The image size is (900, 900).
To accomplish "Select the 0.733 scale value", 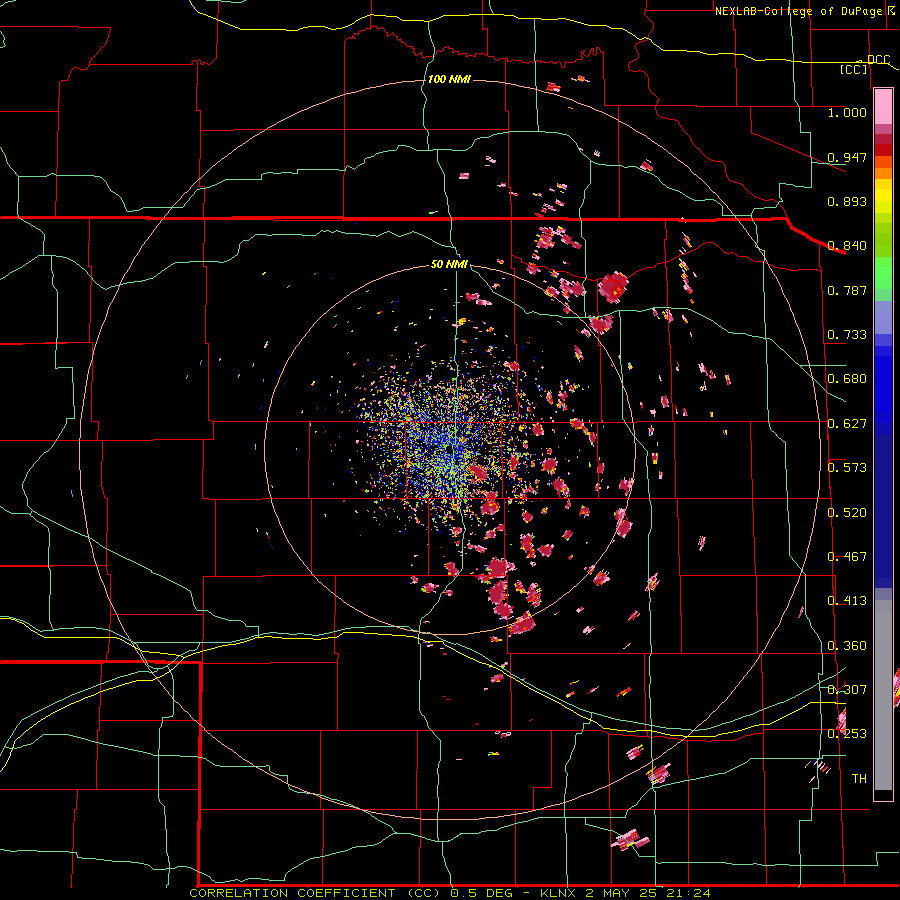I will click(847, 335).
